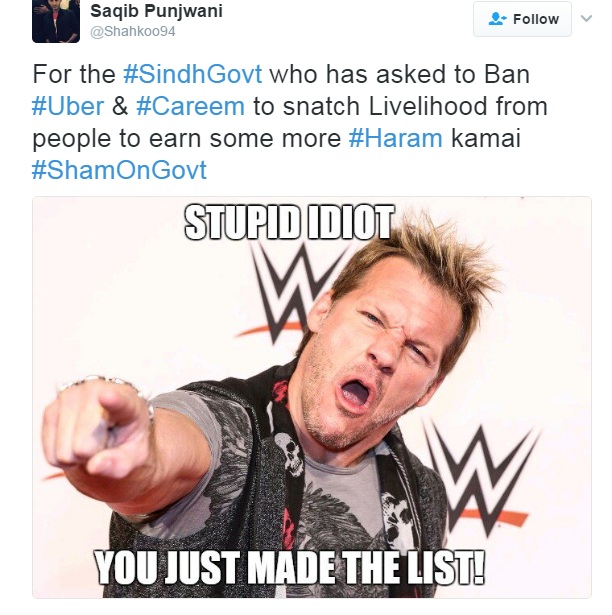Click the person-plus icon inside Follow

[x=498, y=19]
